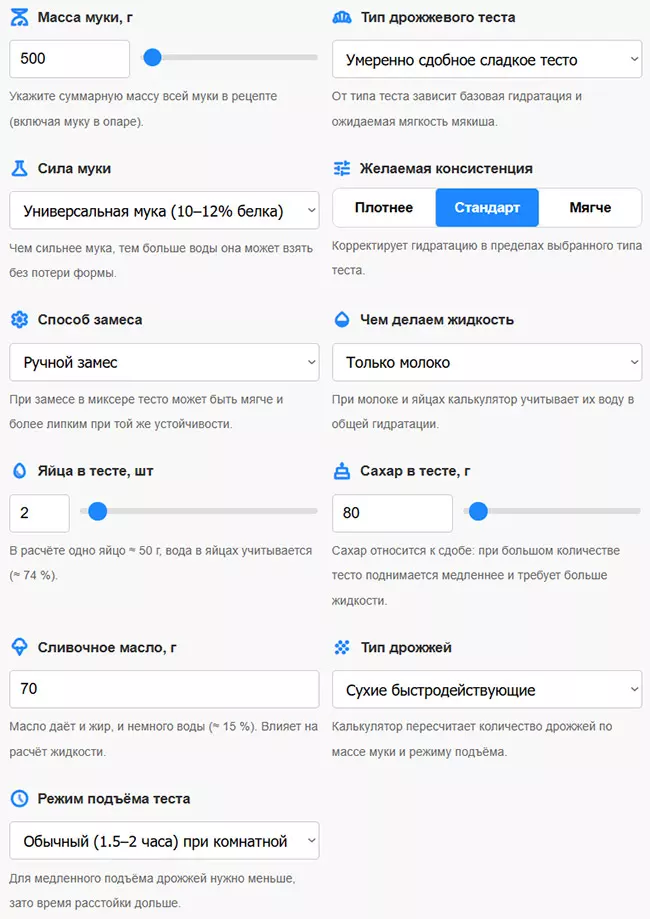Click the liquid drop icon near Чем делаем жидкость

pos(342,319)
